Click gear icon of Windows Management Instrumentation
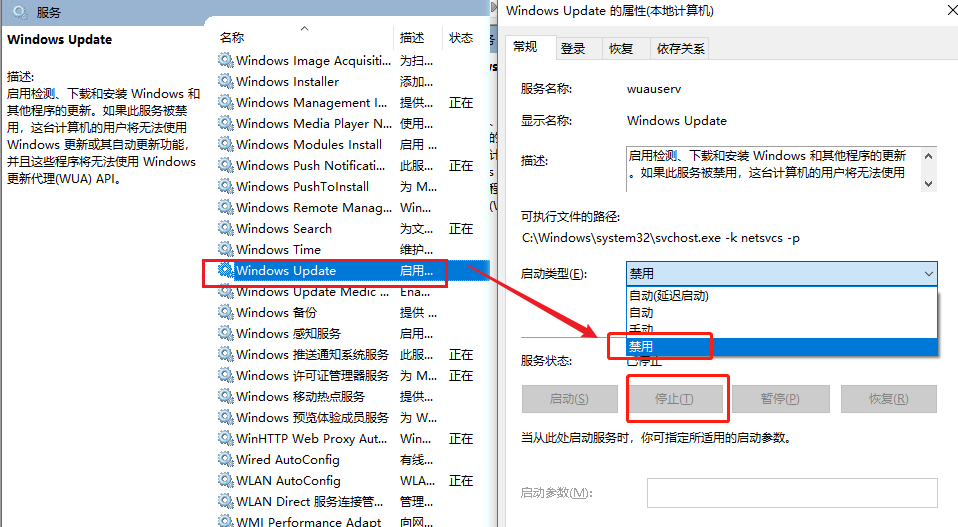The width and height of the screenshot is (958, 527). click(226, 102)
